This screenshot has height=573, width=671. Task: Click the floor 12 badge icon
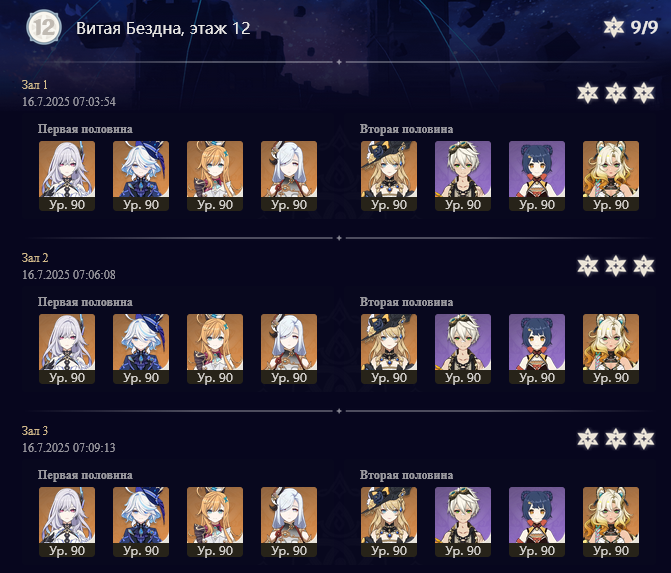pyautogui.click(x=44, y=27)
